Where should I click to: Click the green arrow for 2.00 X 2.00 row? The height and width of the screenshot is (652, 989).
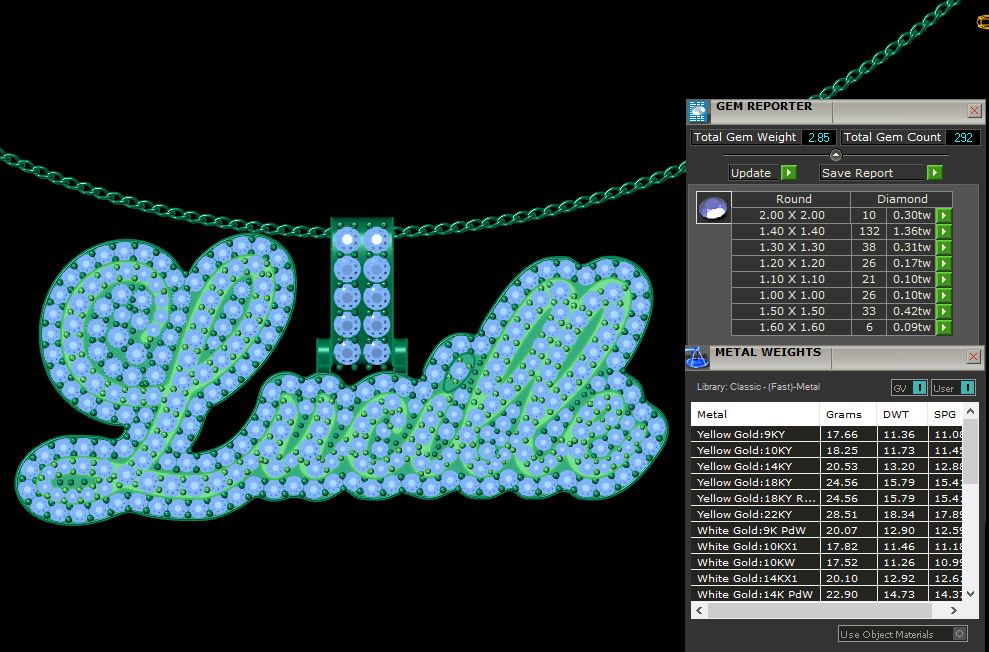pos(944,216)
